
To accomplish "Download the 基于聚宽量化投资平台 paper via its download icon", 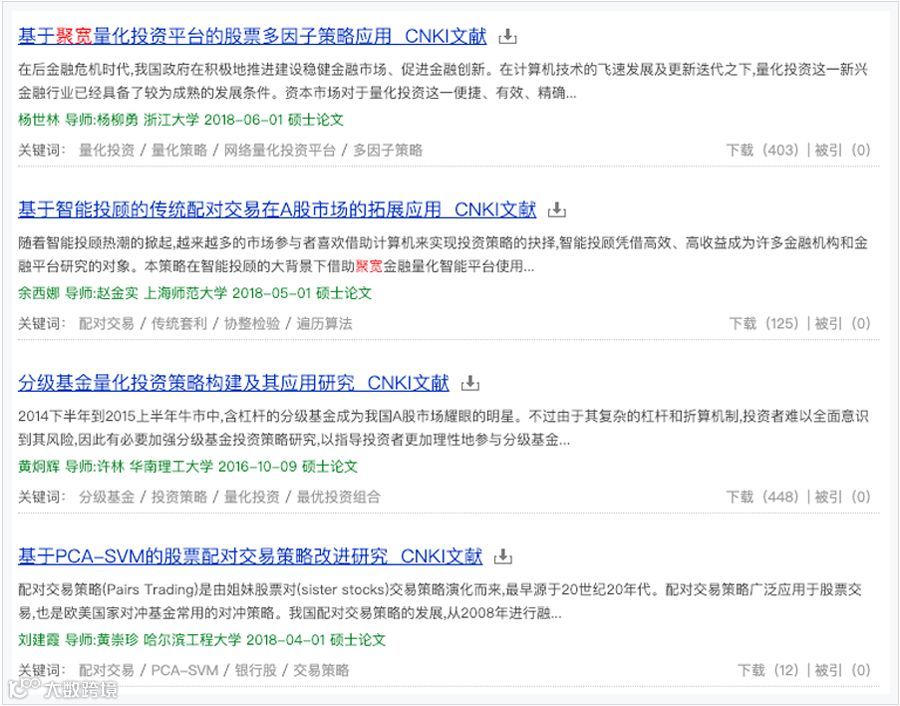I will pos(507,37).
